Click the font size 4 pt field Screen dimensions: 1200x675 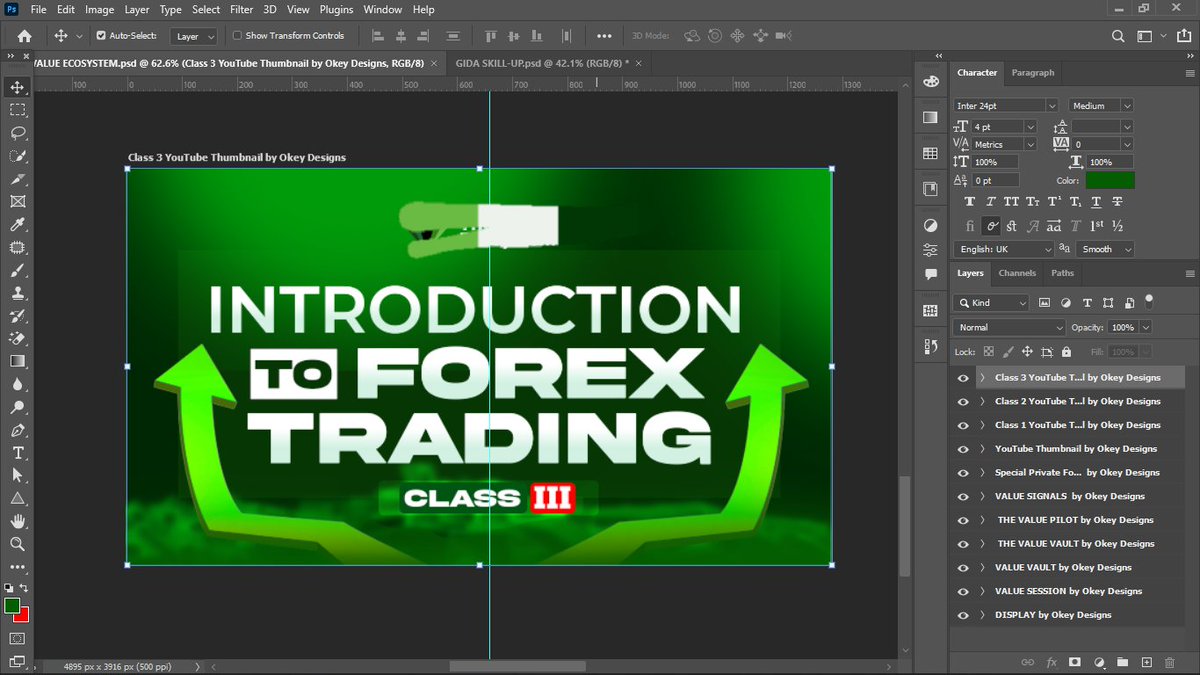(x=996, y=127)
